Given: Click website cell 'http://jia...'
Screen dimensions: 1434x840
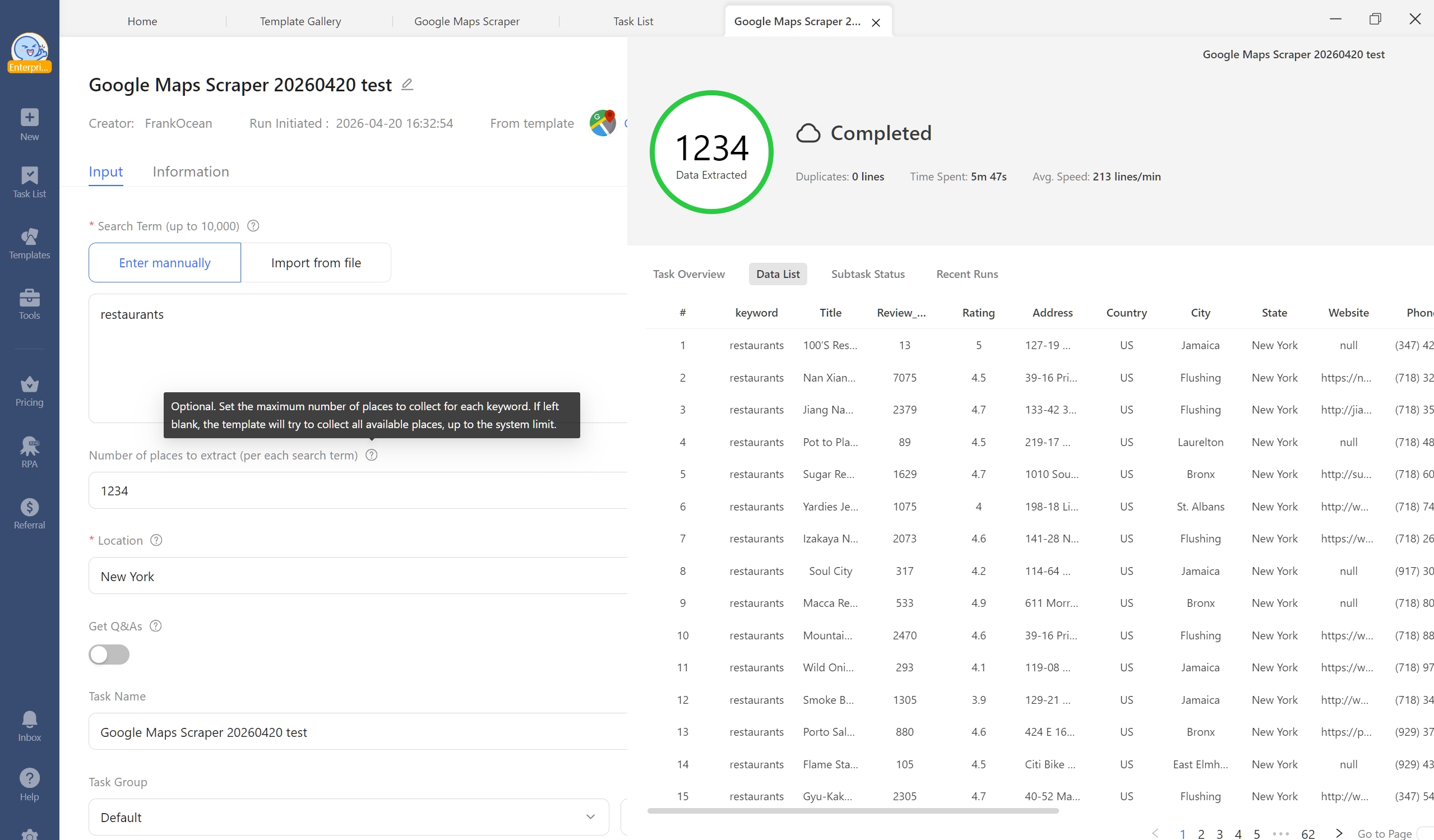Looking at the screenshot, I should click(1346, 410).
